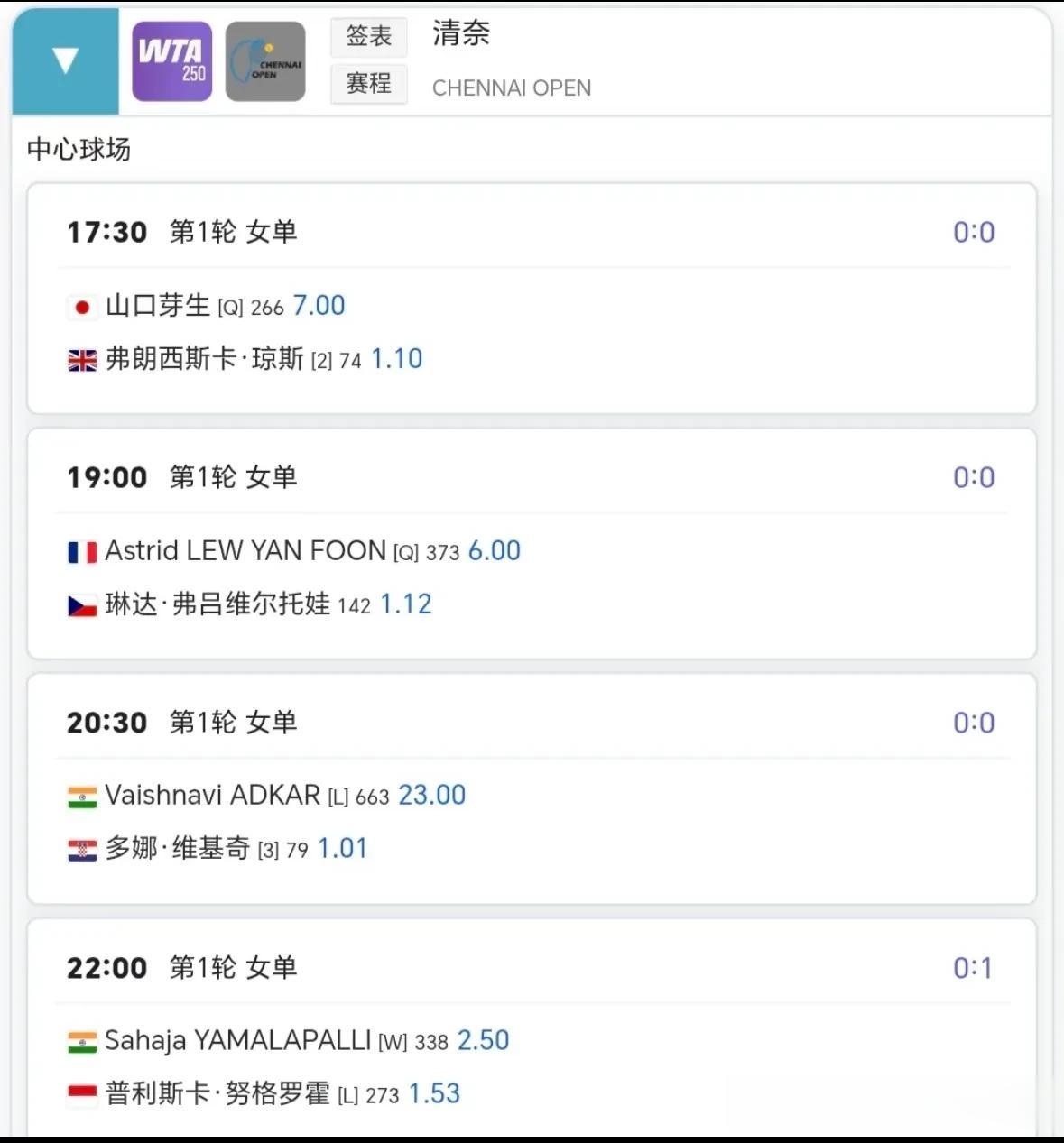Open player 琳达·弗吕维尔托娃
Screen dimensions: 1064x1143
point(217,604)
